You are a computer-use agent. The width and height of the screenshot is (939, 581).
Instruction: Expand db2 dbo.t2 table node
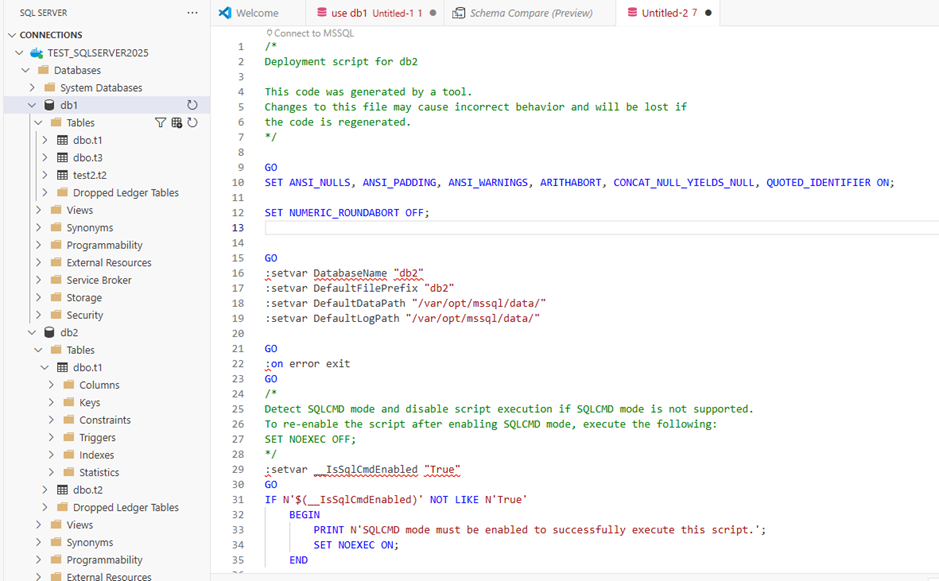tap(45, 490)
